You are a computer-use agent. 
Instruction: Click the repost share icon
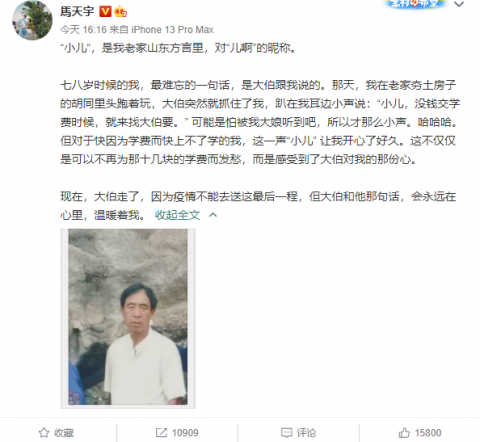(161, 433)
